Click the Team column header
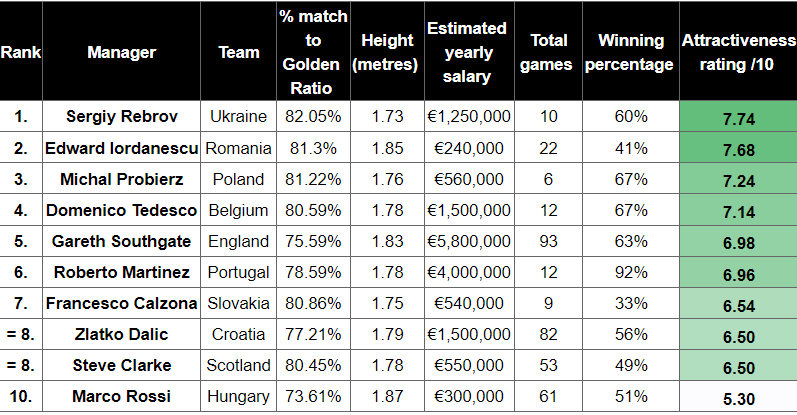The height and width of the screenshot is (415, 797). click(x=238, y=52)
